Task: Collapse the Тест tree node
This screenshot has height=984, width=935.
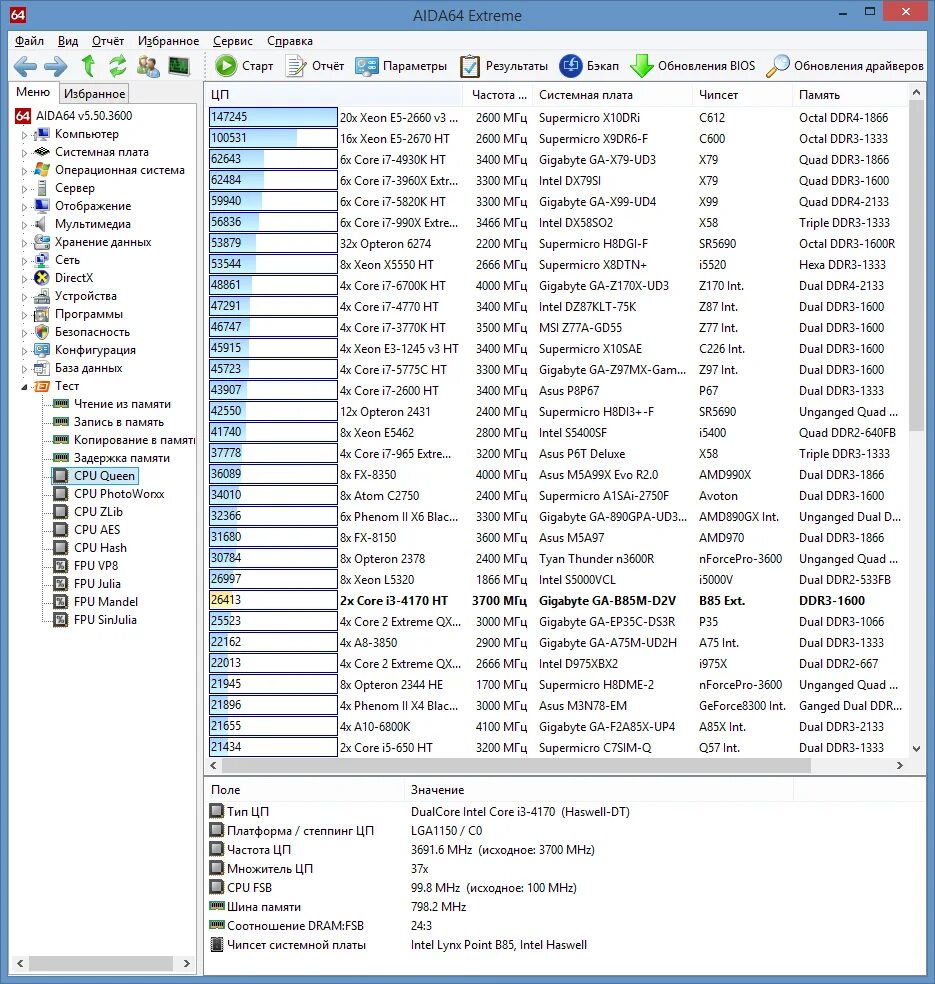Action: [x=24, y=387]
